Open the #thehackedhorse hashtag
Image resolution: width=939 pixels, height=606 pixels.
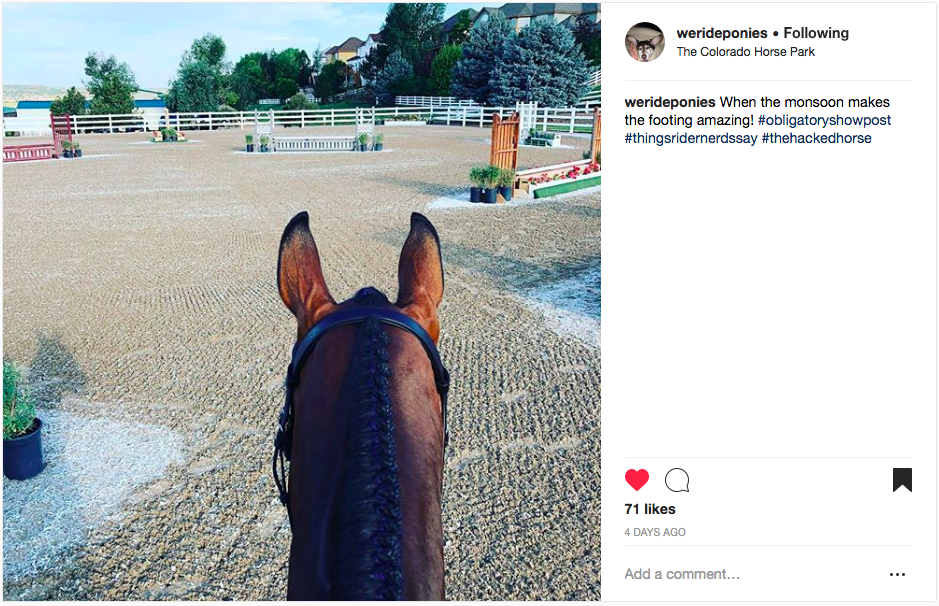[x=816, y=138]
